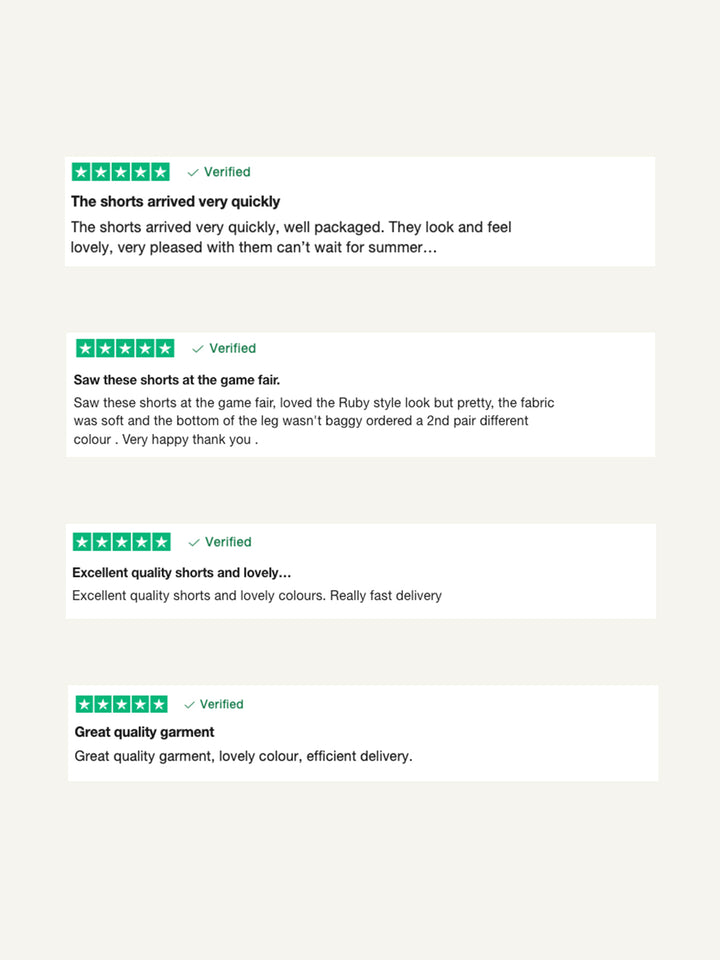Select the "Really fast delivery" review text
The height and width of the screenshot is (960, 720).
click(x=256, y=595)
